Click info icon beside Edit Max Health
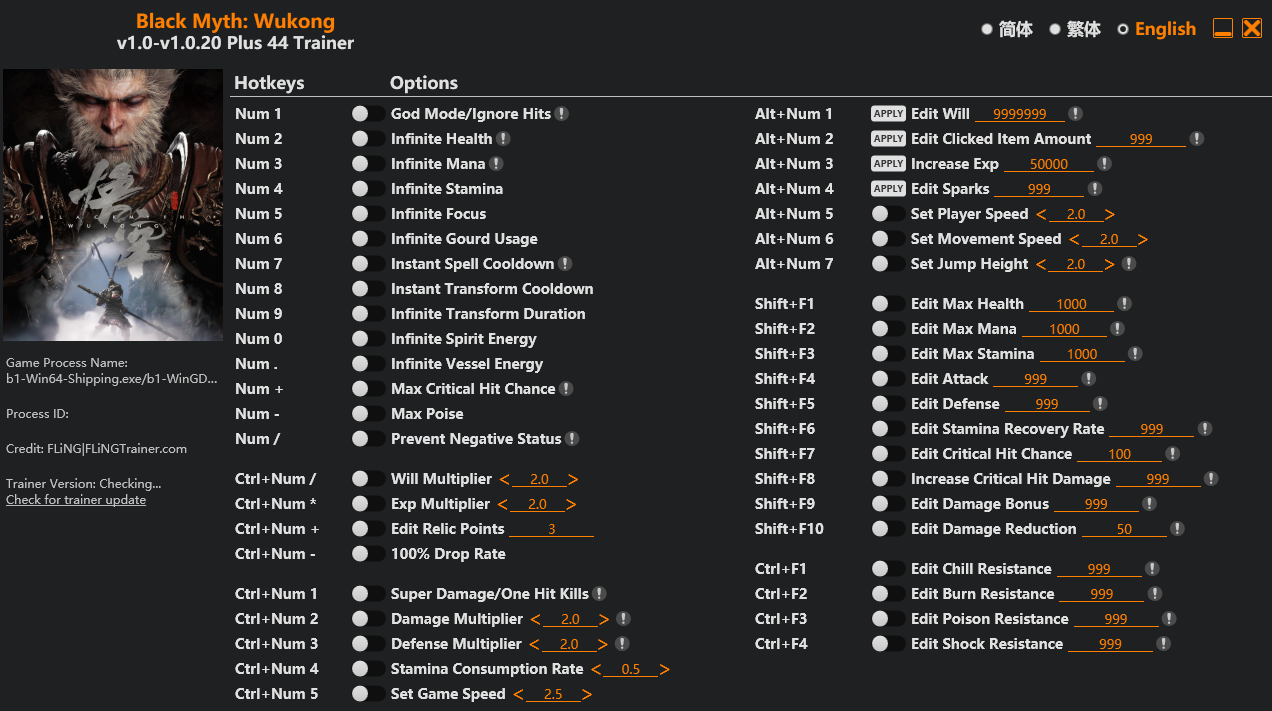1272x711 pixels. click(x=1125, y=304)
